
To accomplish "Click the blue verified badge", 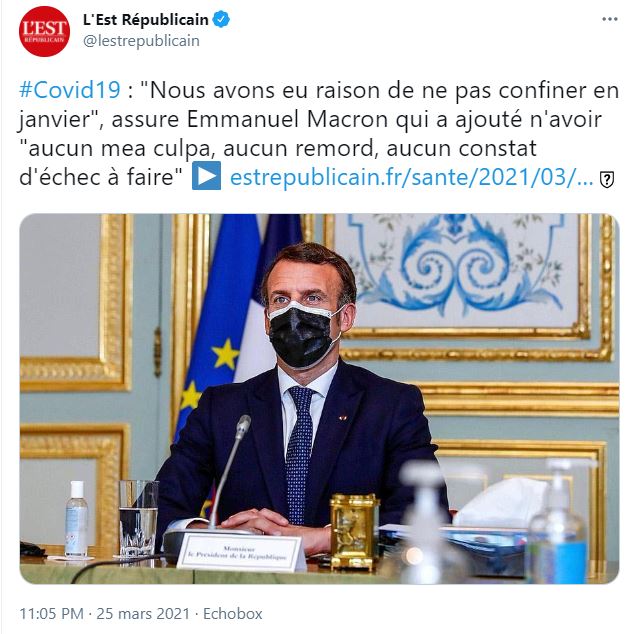I will point(221,19).
